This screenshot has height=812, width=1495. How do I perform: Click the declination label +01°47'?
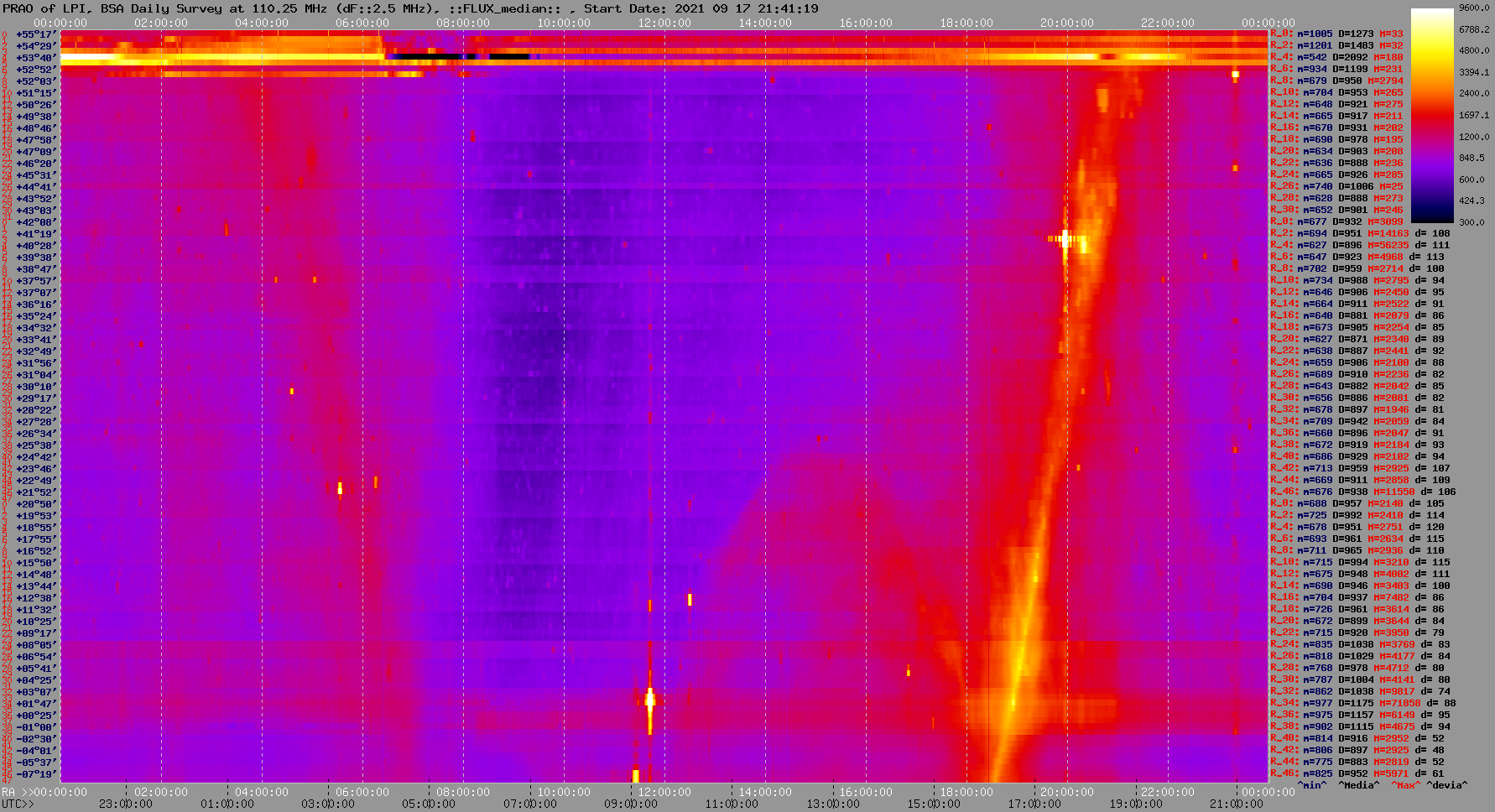(36, 704)
